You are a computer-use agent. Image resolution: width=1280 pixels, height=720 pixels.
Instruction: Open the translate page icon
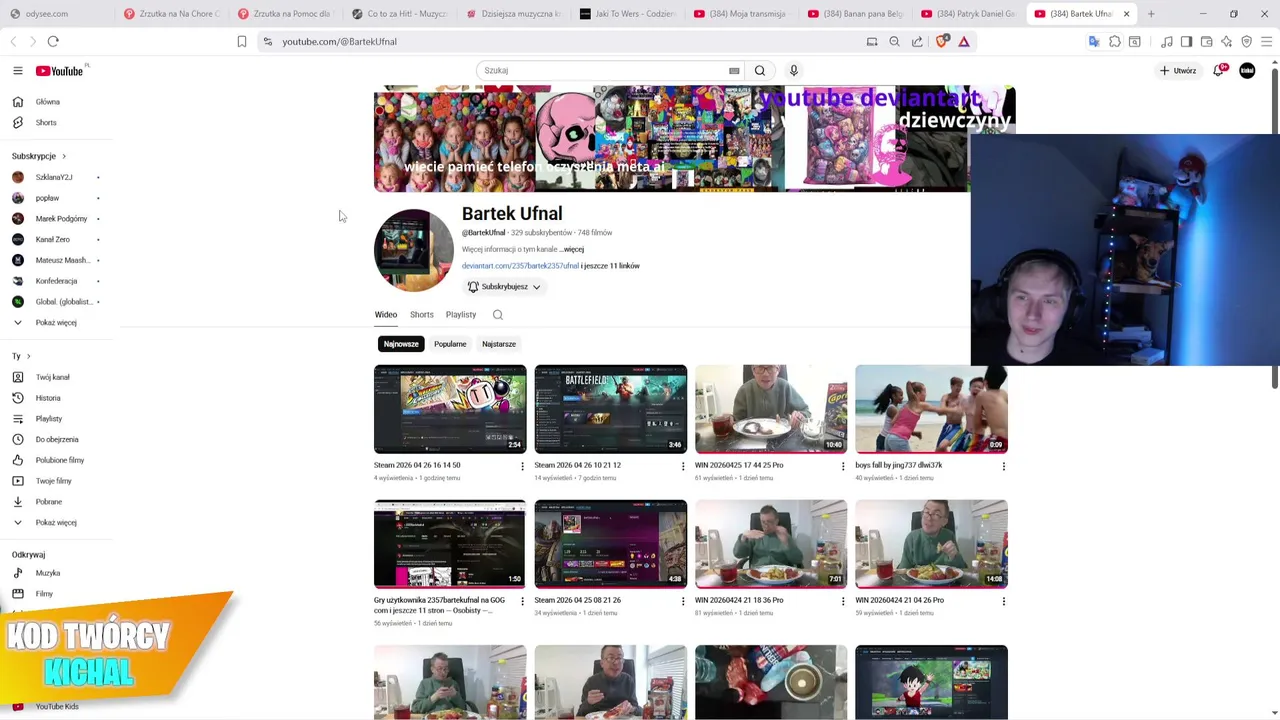1094,41
